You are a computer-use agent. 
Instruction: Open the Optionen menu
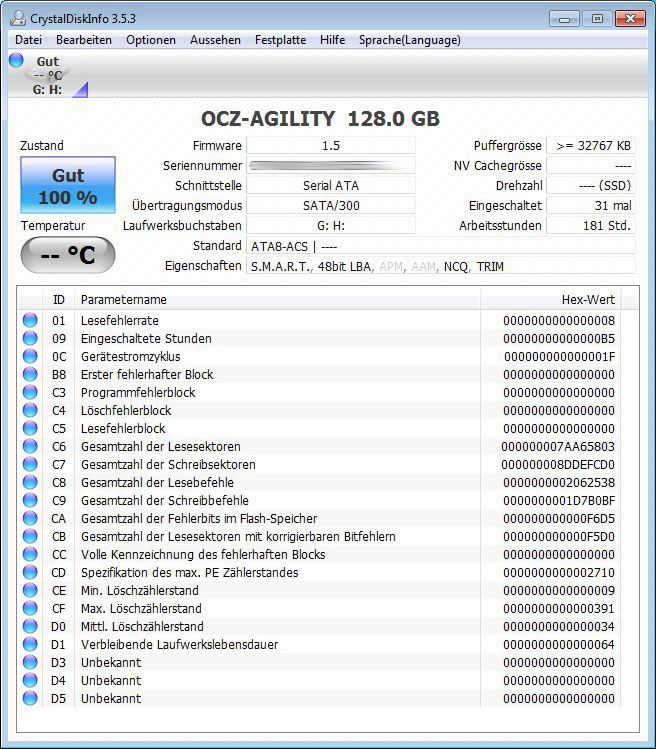[151, 40]
